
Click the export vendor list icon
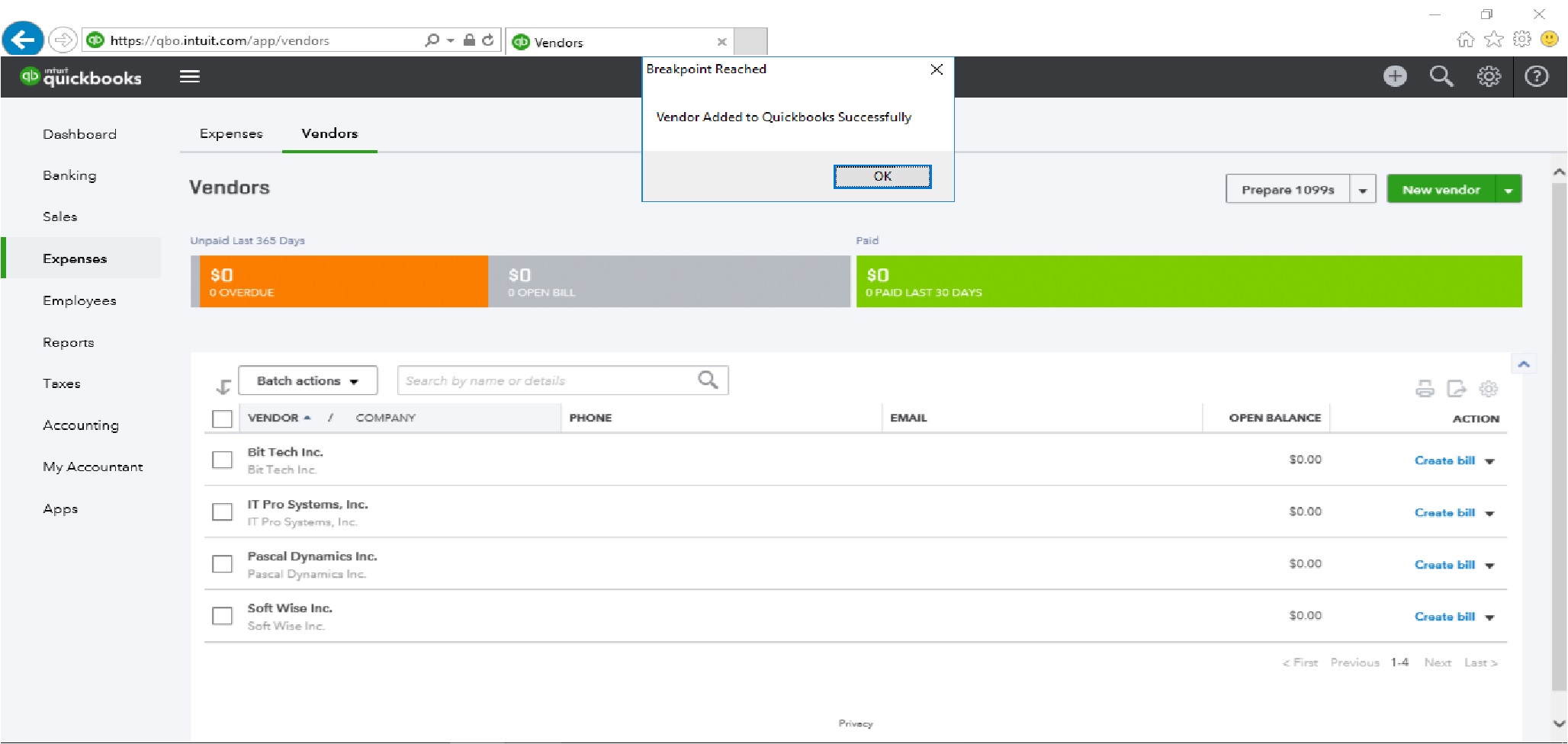(x=1457, y=389)
